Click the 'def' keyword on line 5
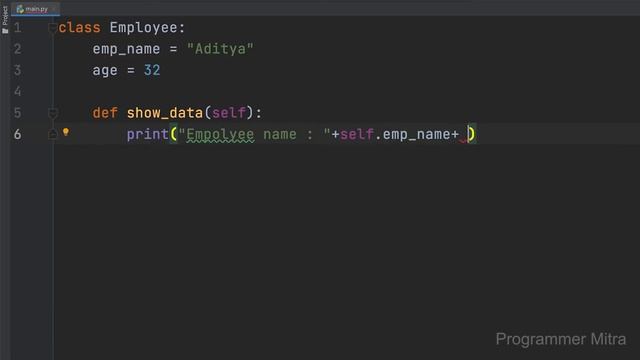The height and width of the screenshot is (360, 640). (105, 113)
